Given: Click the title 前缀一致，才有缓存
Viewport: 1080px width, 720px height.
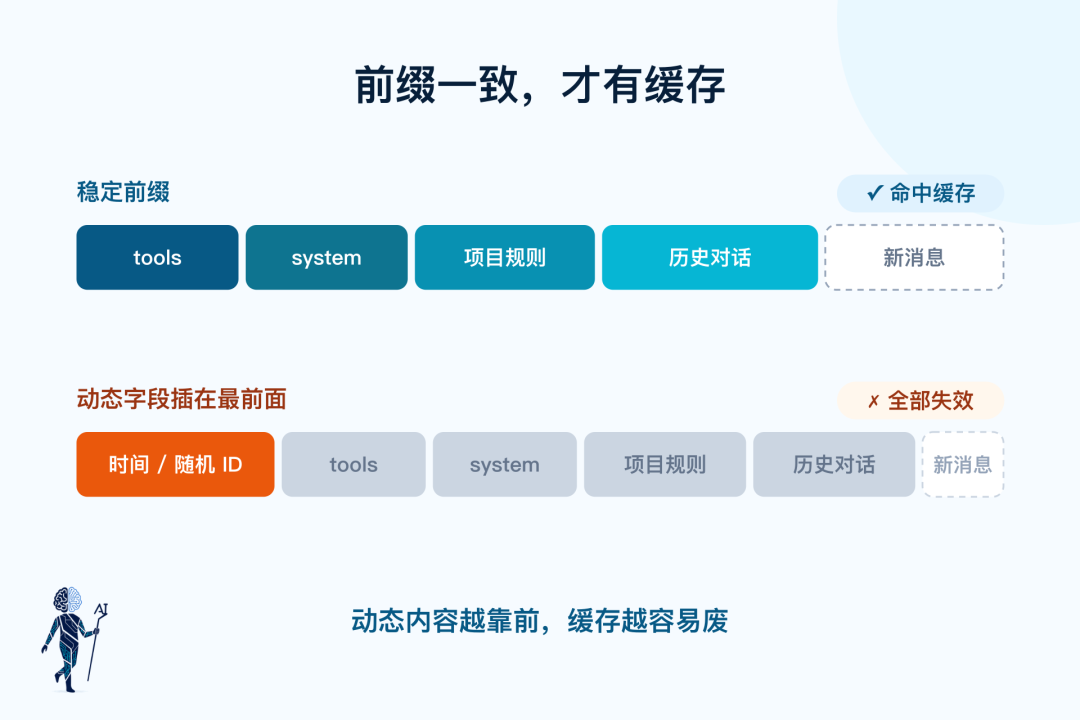Looking at the screenshot, I should click(x=540, y=85).
